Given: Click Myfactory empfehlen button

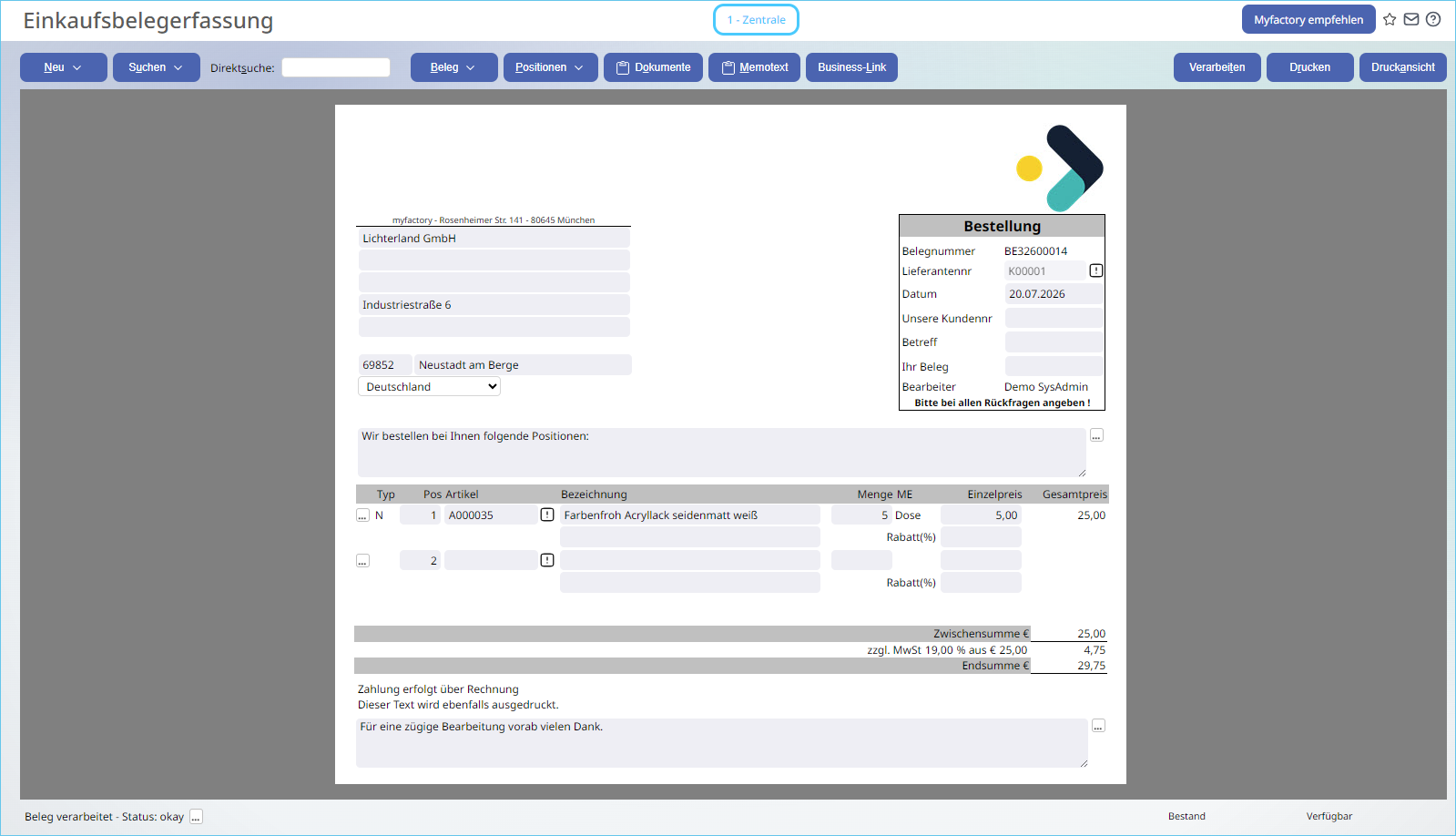Looking at the screenshot, I should [1308, 19].
